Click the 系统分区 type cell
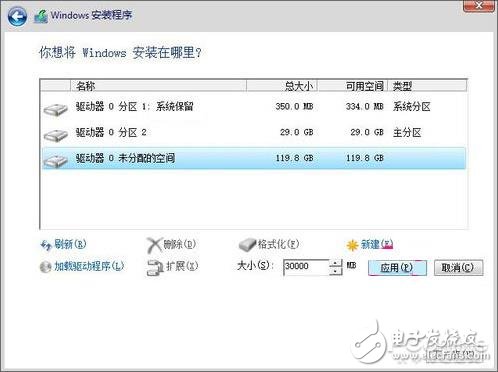The image size is (498, 372). click(412, 107)
